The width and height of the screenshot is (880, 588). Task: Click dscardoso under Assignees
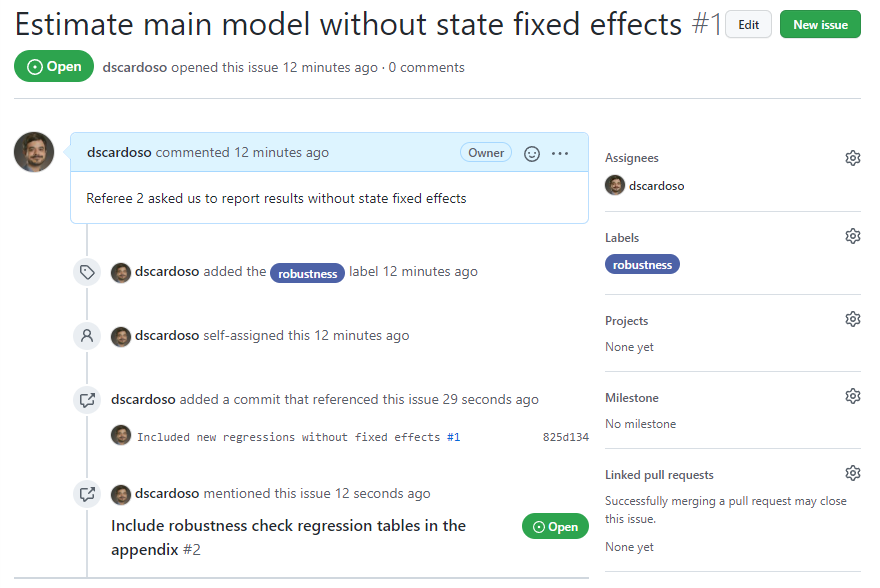coord(656,186)
